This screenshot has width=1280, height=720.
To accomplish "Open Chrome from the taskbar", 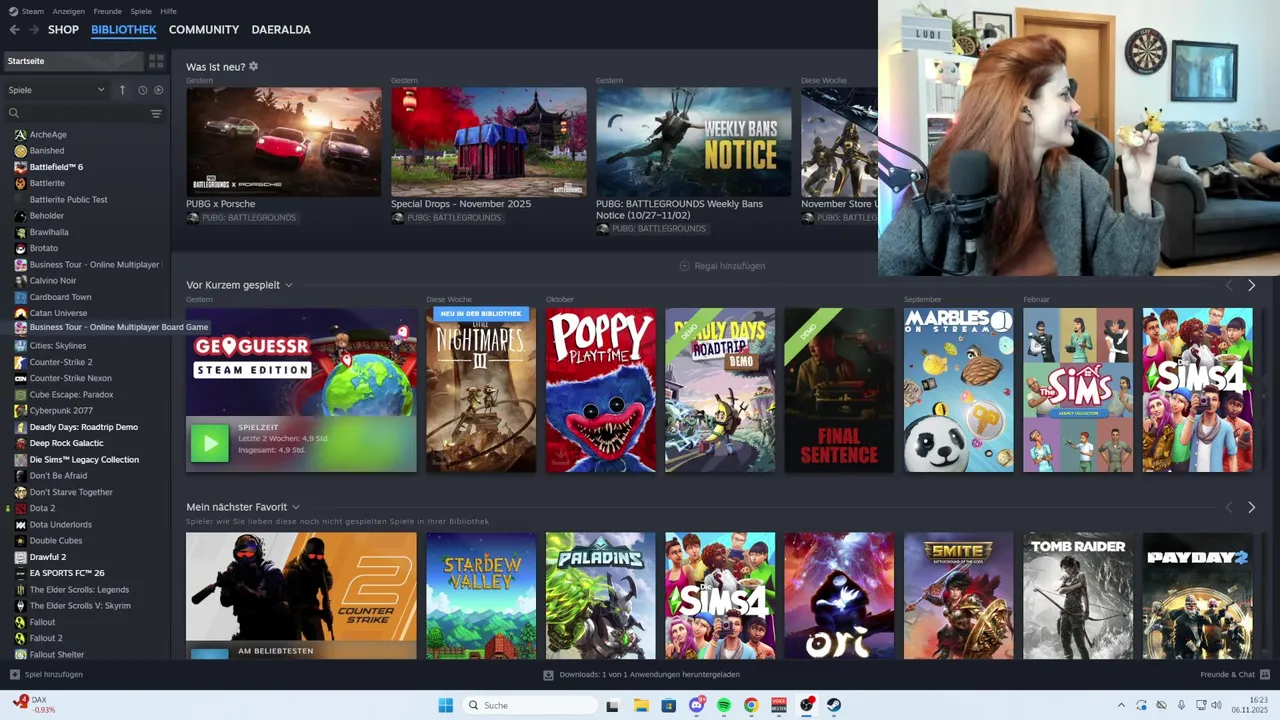I will point(751,705).
